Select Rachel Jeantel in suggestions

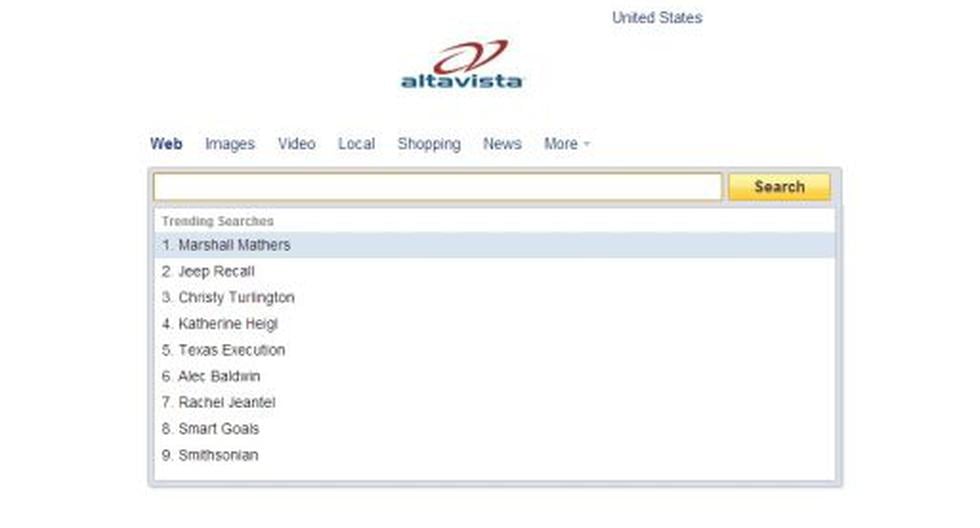pos(226,402)
